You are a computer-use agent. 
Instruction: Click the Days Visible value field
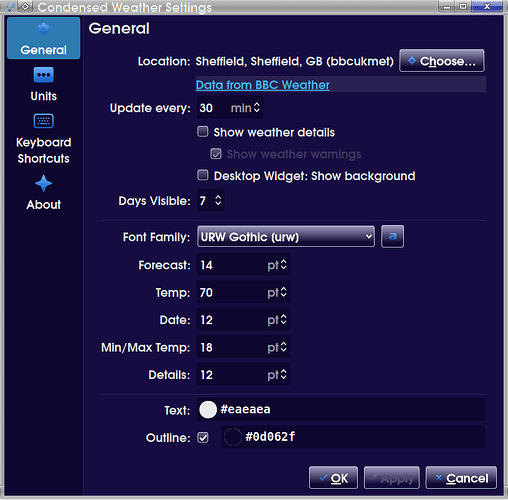[x=210, y=200]
